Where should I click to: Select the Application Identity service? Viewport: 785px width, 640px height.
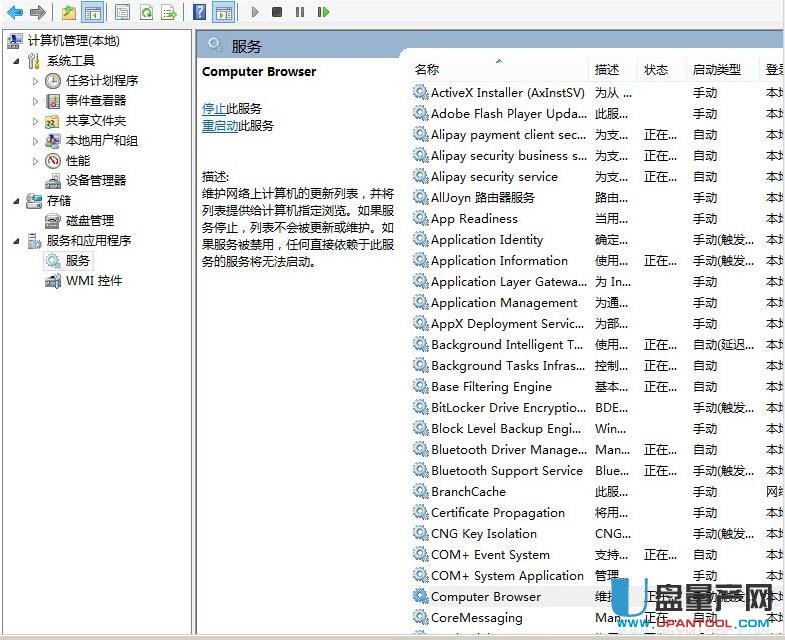tap(597, 240)
